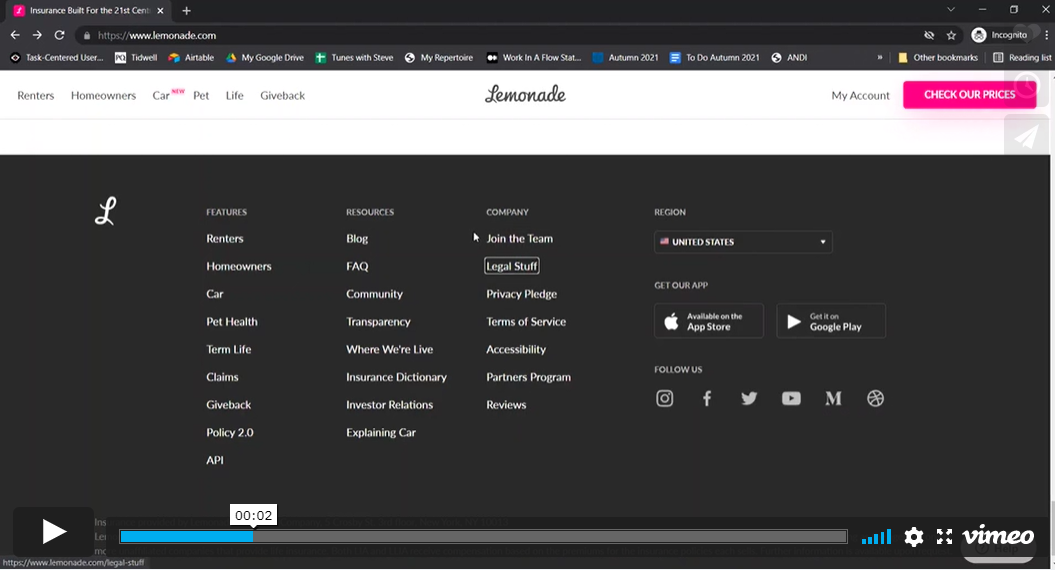Screen dimensions: 1055x570
Task: Open Investor Relations link
Action: (390, 404)
